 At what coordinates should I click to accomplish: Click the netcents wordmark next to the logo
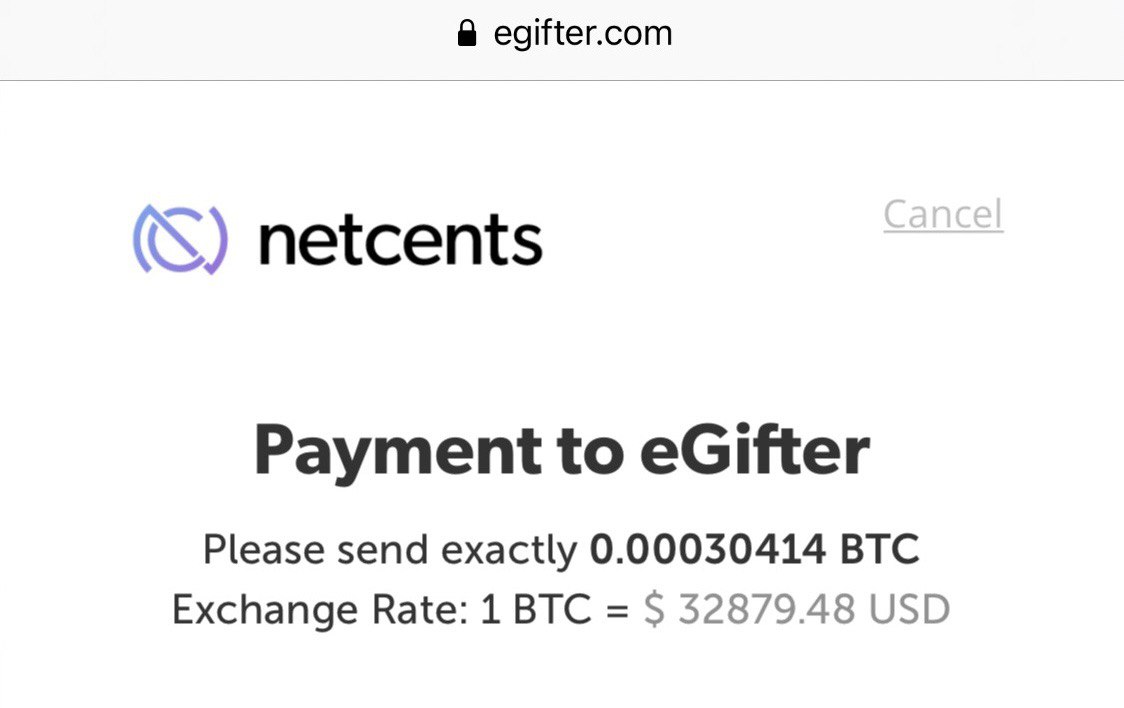(398, 239)
